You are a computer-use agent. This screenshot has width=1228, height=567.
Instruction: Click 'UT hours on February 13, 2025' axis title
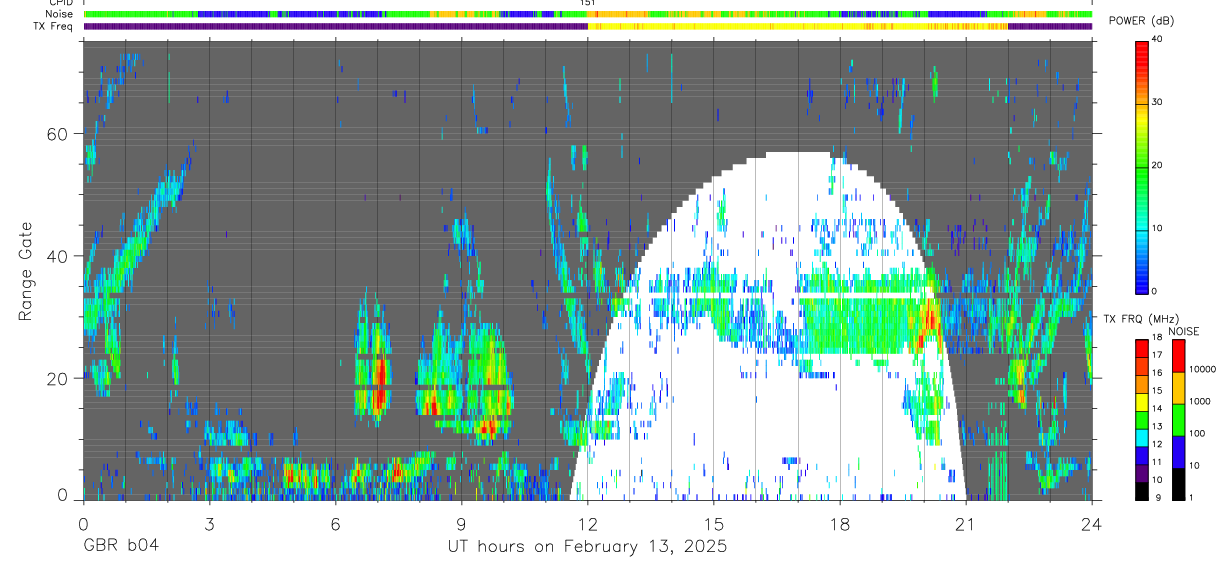point(587,546)
